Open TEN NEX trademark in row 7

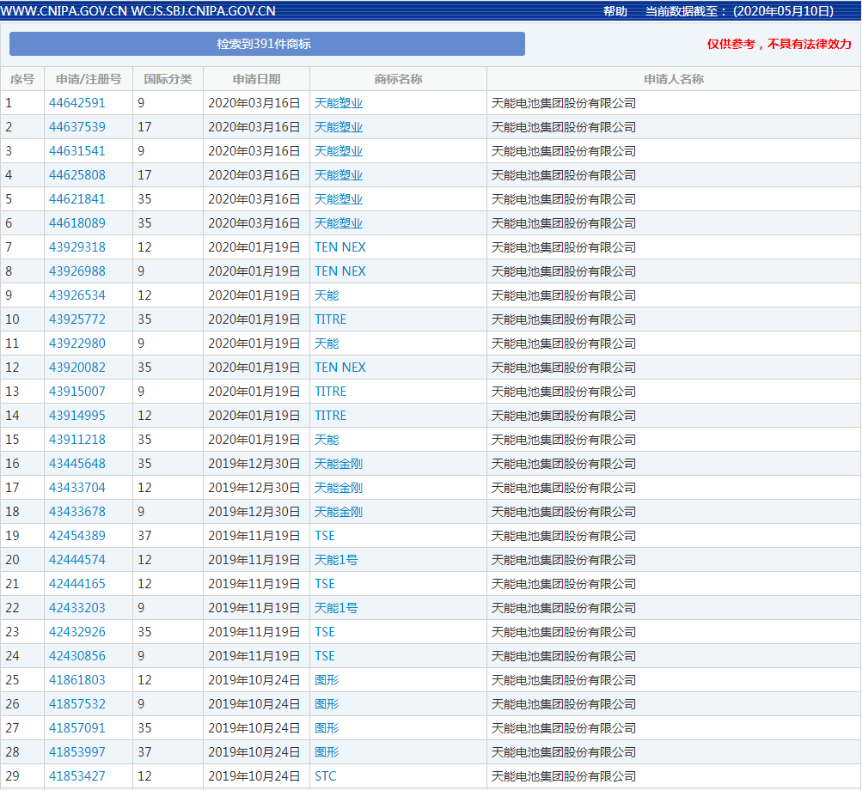point(340,247)
